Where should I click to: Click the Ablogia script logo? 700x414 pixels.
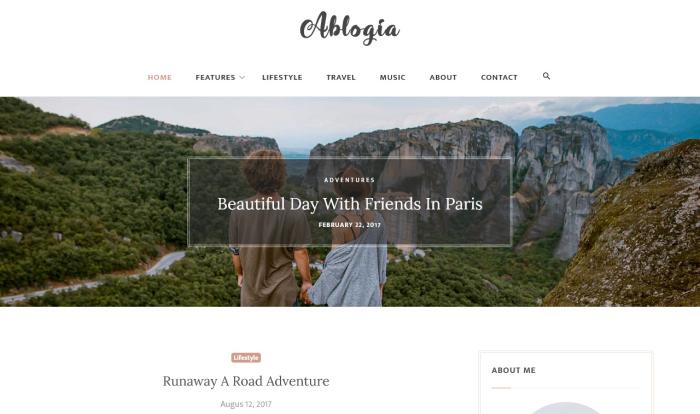click(350, 29)
